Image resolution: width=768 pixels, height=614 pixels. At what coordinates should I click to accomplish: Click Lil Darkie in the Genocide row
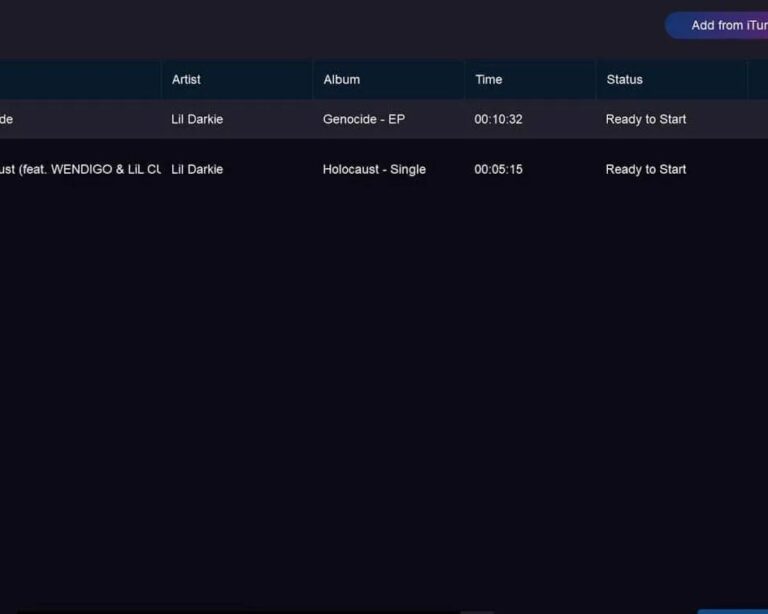point(197,119)
